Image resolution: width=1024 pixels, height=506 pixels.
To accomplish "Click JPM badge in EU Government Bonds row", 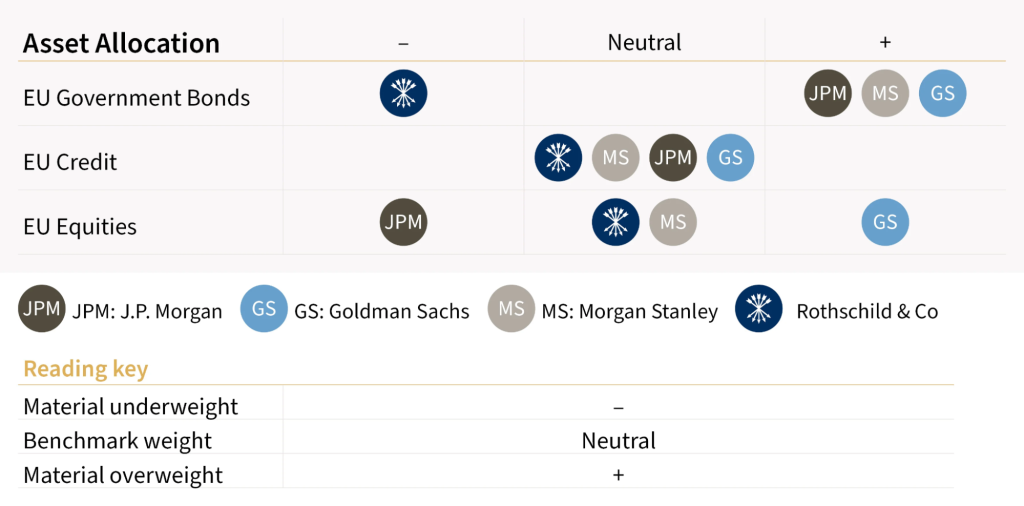I will (828, 94).
